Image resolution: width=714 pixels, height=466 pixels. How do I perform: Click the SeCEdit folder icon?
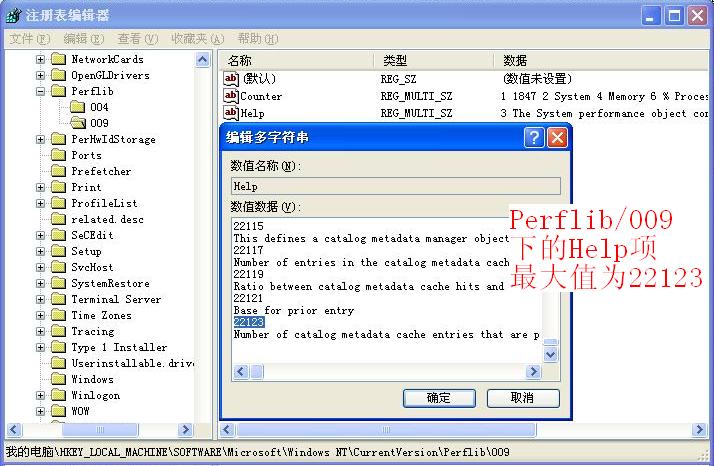click(x=59, y=235)
